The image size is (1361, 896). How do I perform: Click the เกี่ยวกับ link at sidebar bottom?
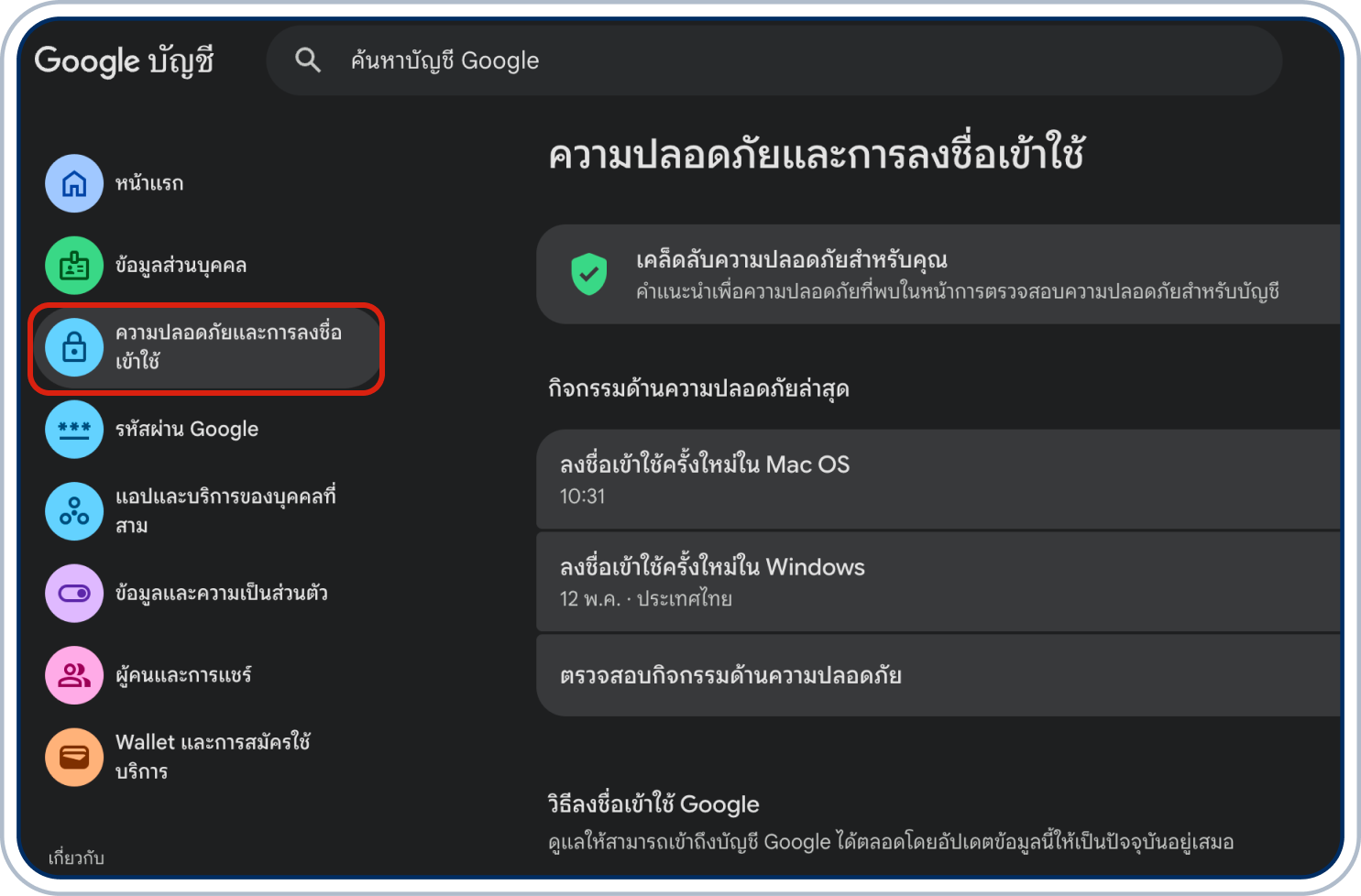pos(76,858)
